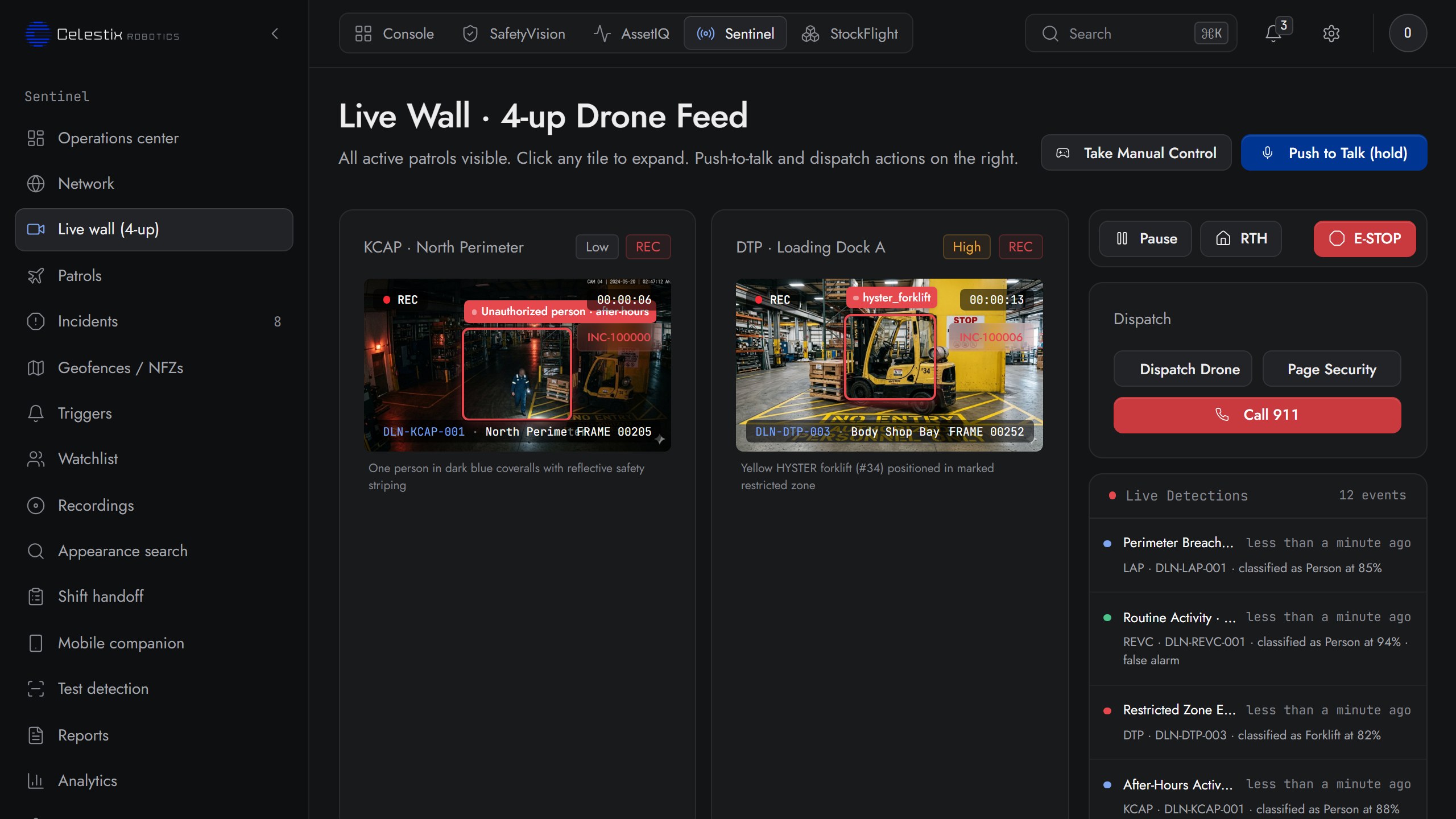1456x819 pixels.
Task: Expand the DTP Loading Dock A feed
Action: (x=889, y=365)
